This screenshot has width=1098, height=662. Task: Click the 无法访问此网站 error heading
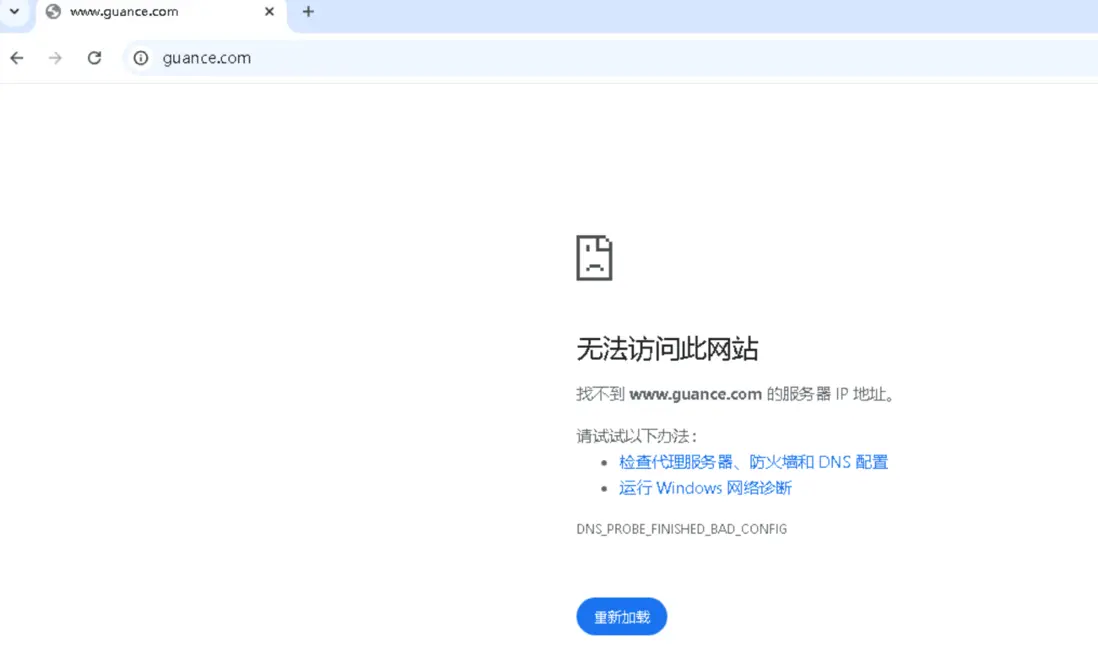pos(667,349)
